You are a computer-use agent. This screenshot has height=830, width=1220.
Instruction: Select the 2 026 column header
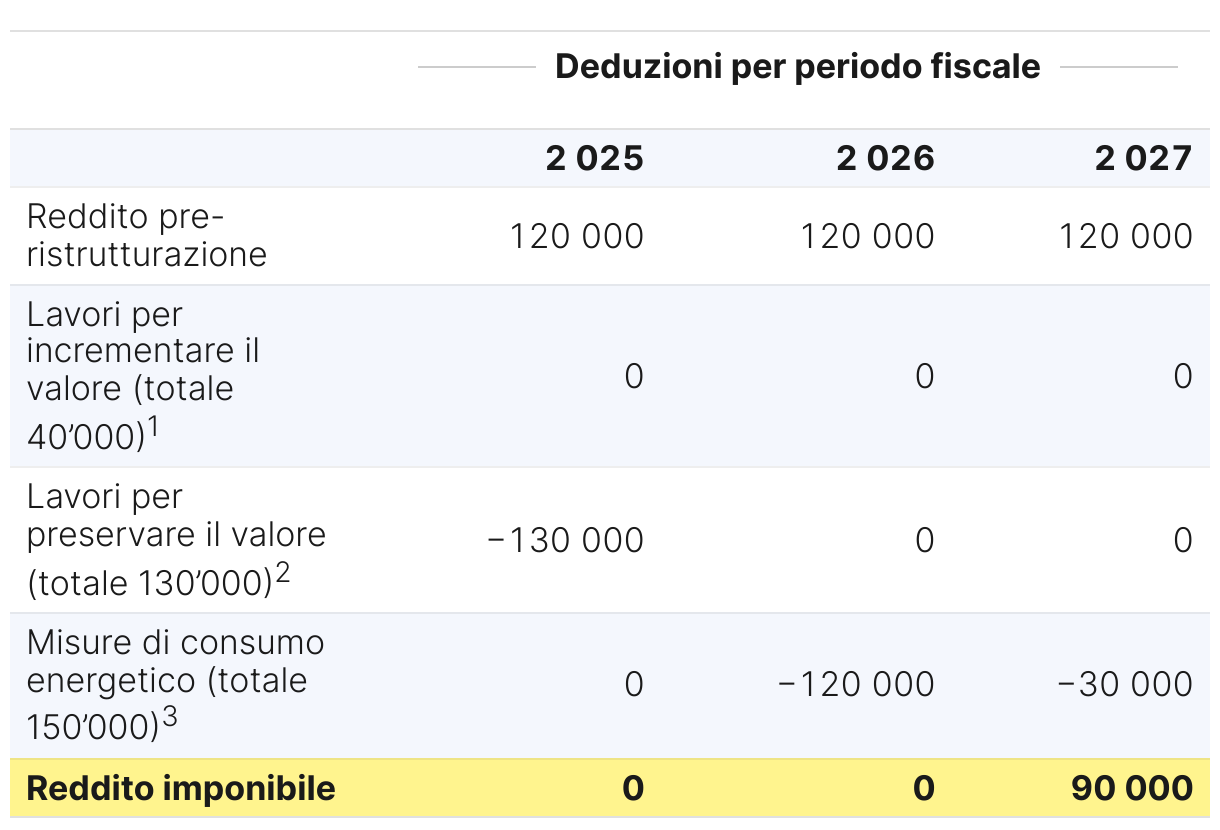[885, 158]
